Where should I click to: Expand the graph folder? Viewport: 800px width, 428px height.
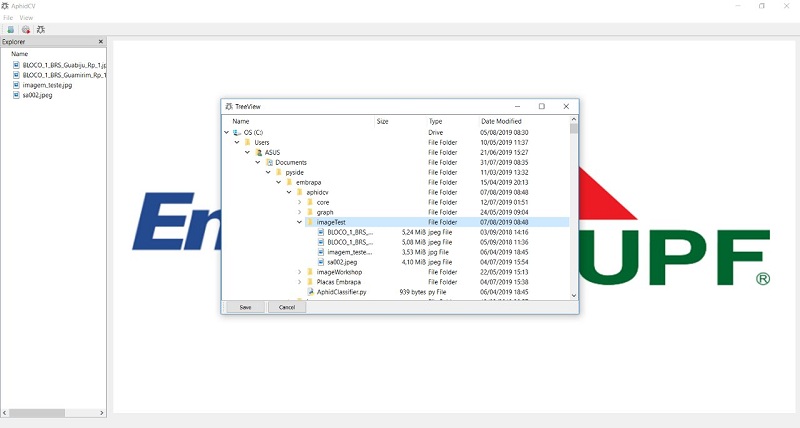299,212
